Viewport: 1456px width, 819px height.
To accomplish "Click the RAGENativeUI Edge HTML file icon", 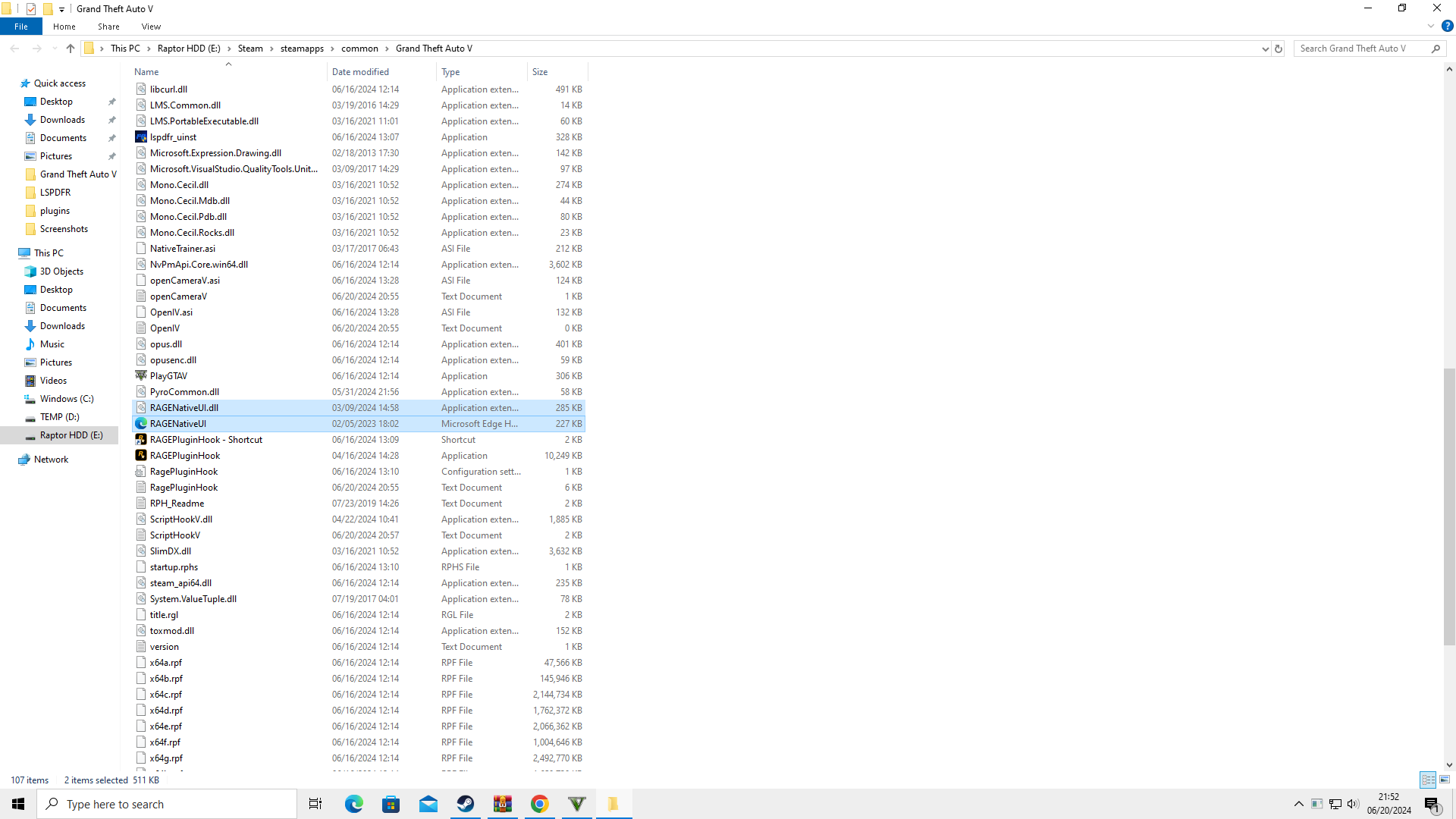I will click(x=141, y=424).
